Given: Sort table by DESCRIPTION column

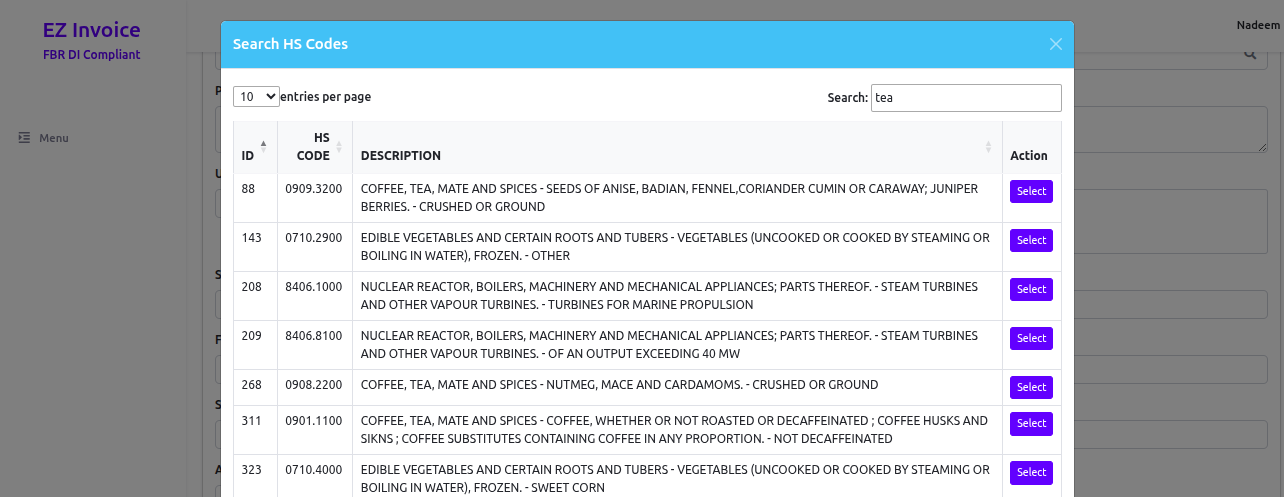Looking at the screenshot, I should [x=677, y=148].
